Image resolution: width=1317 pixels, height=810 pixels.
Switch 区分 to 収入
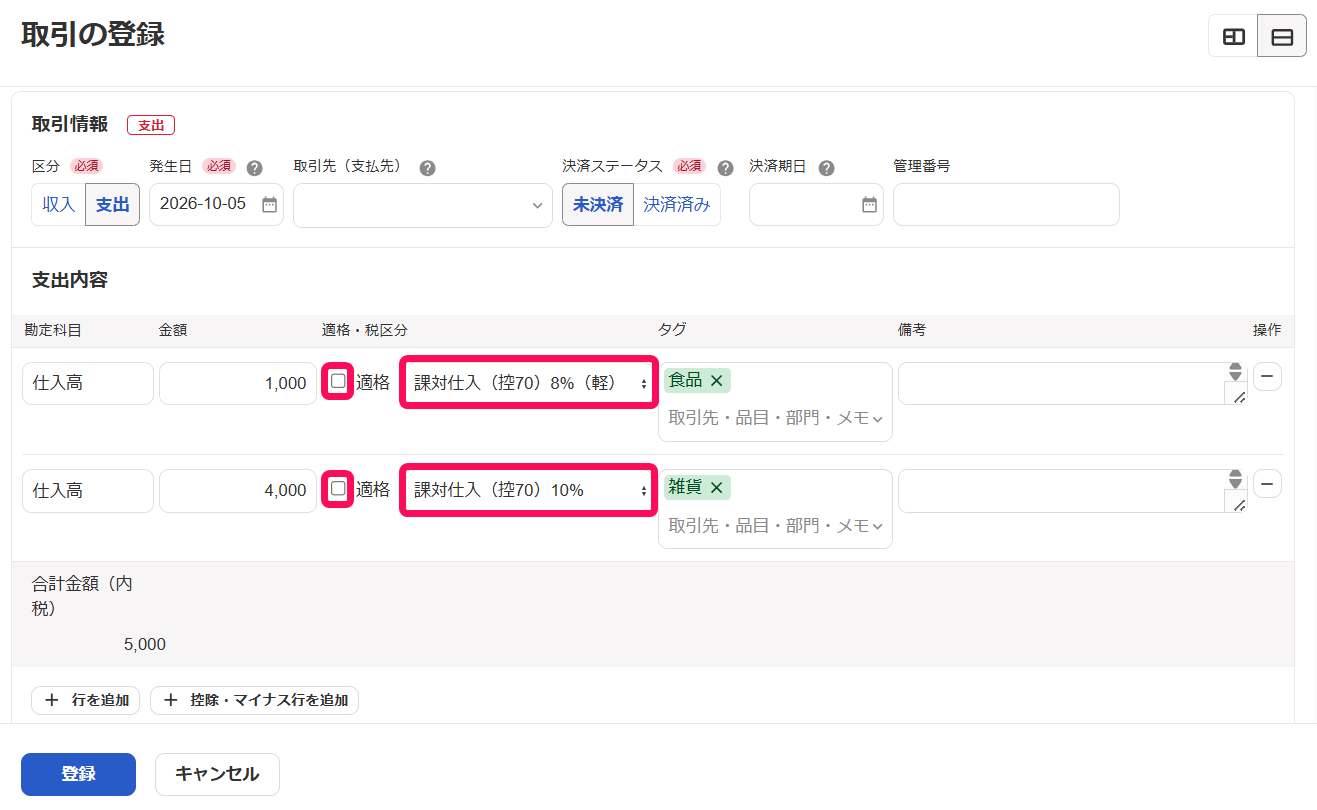pos(59,204)
